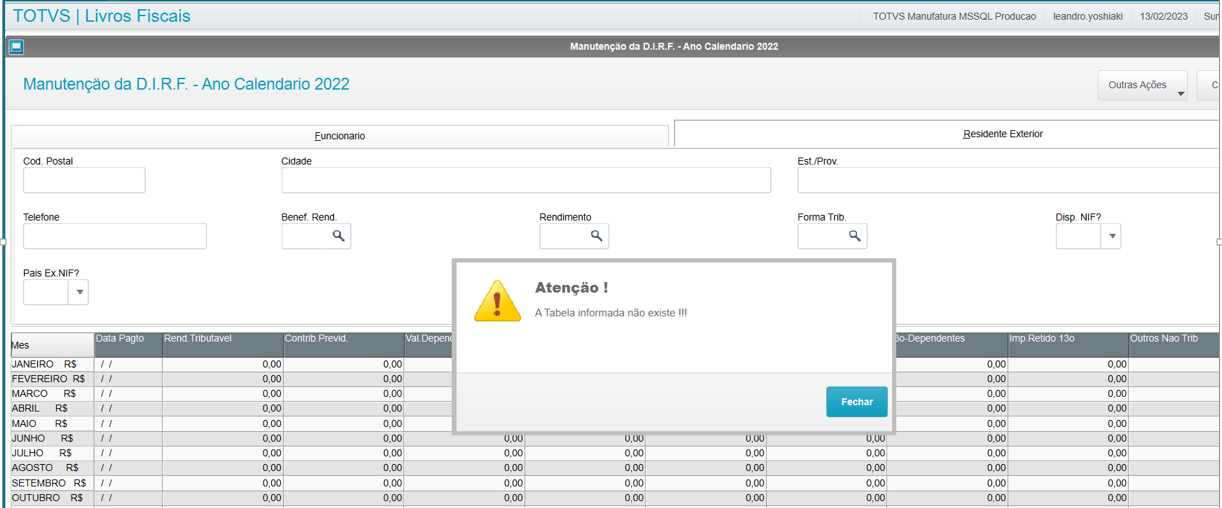
Task: Click the Rendimento input field
Action: (x=563, y=236)
